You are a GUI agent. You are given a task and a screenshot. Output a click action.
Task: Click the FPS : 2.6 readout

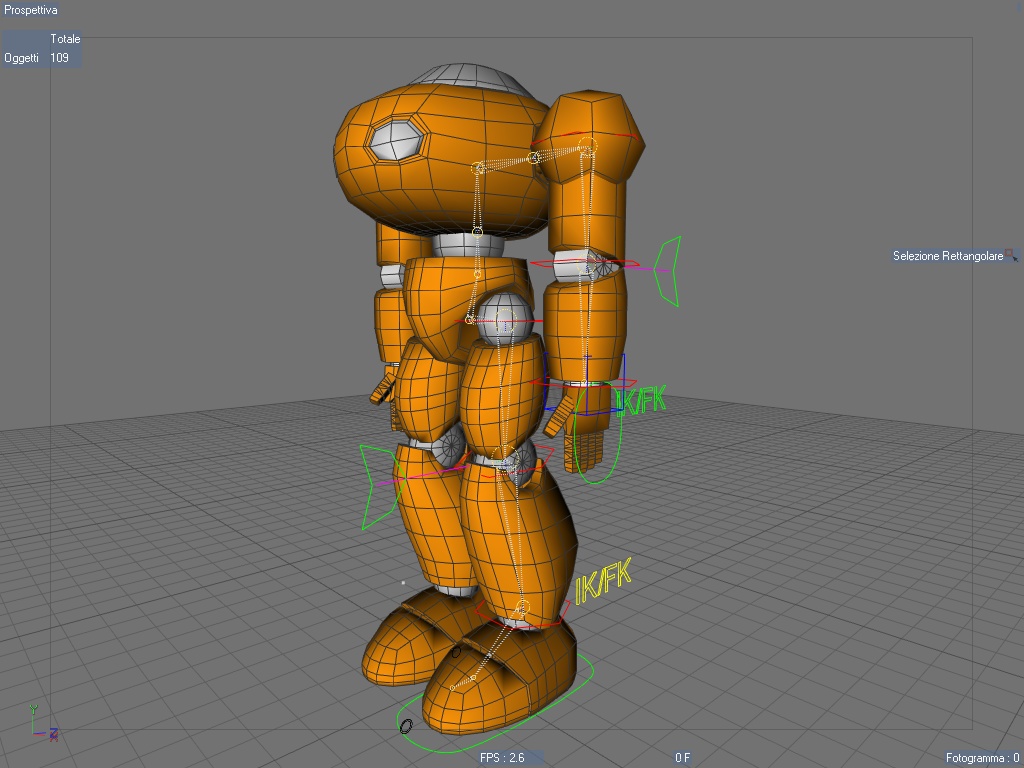click(502, 758)
